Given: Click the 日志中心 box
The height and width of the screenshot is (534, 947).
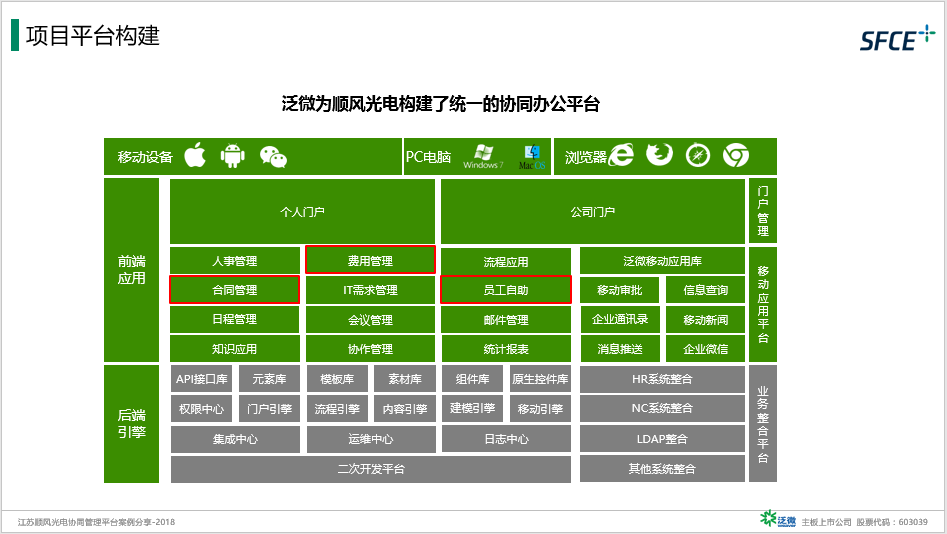Looking at the screenshot, I should (506, 439).
